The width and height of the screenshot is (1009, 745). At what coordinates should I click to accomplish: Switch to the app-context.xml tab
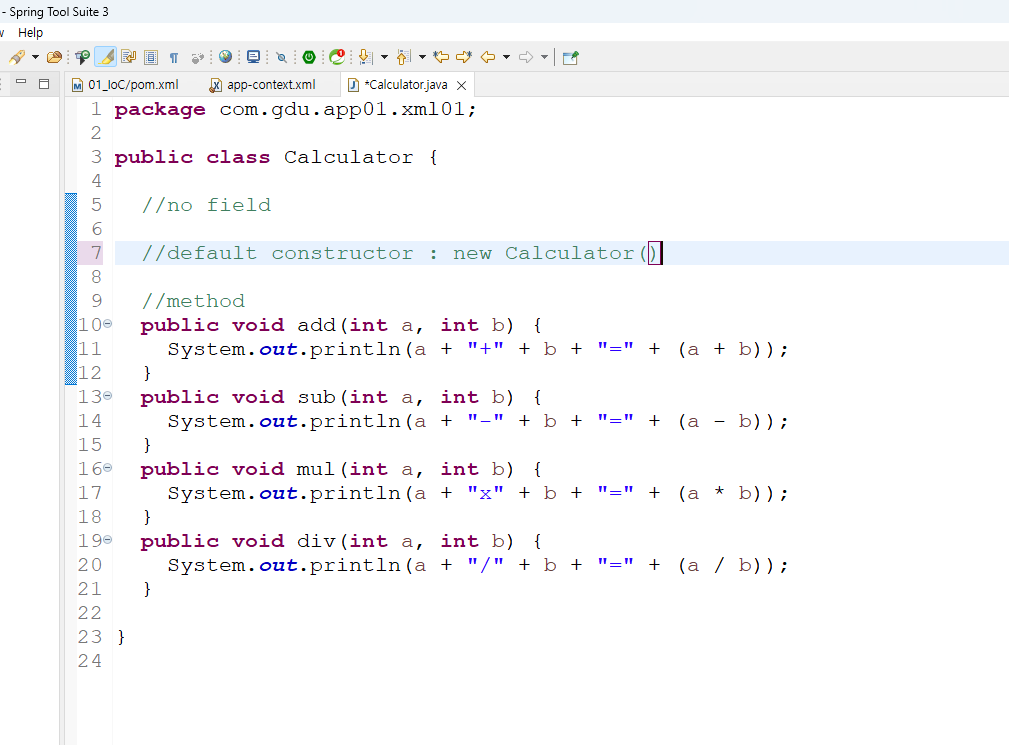[x=263, y=85]
